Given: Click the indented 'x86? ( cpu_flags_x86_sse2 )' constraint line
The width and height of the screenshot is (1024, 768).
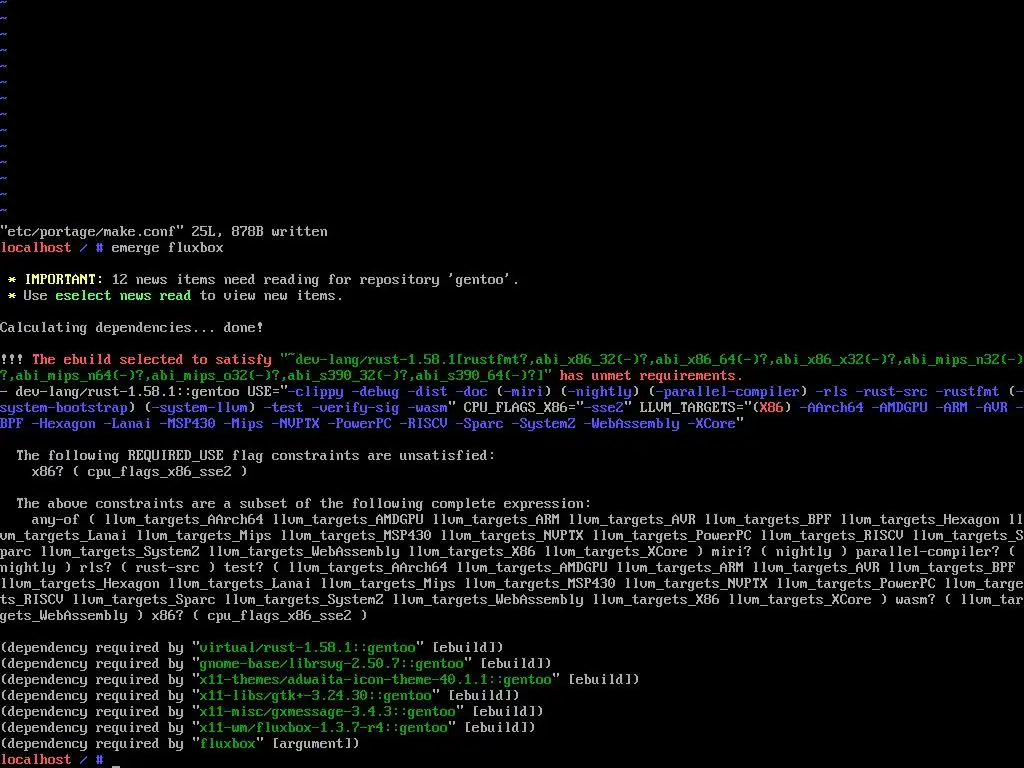Looking at the screenshot, I should (139, 472).
